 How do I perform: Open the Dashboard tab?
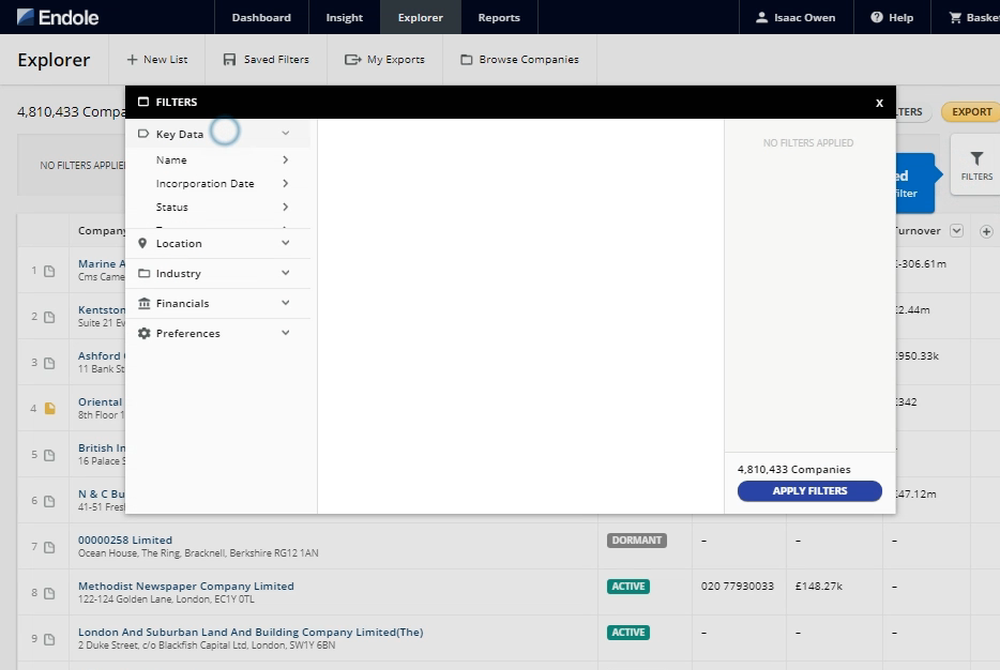(x=261, y=17)
